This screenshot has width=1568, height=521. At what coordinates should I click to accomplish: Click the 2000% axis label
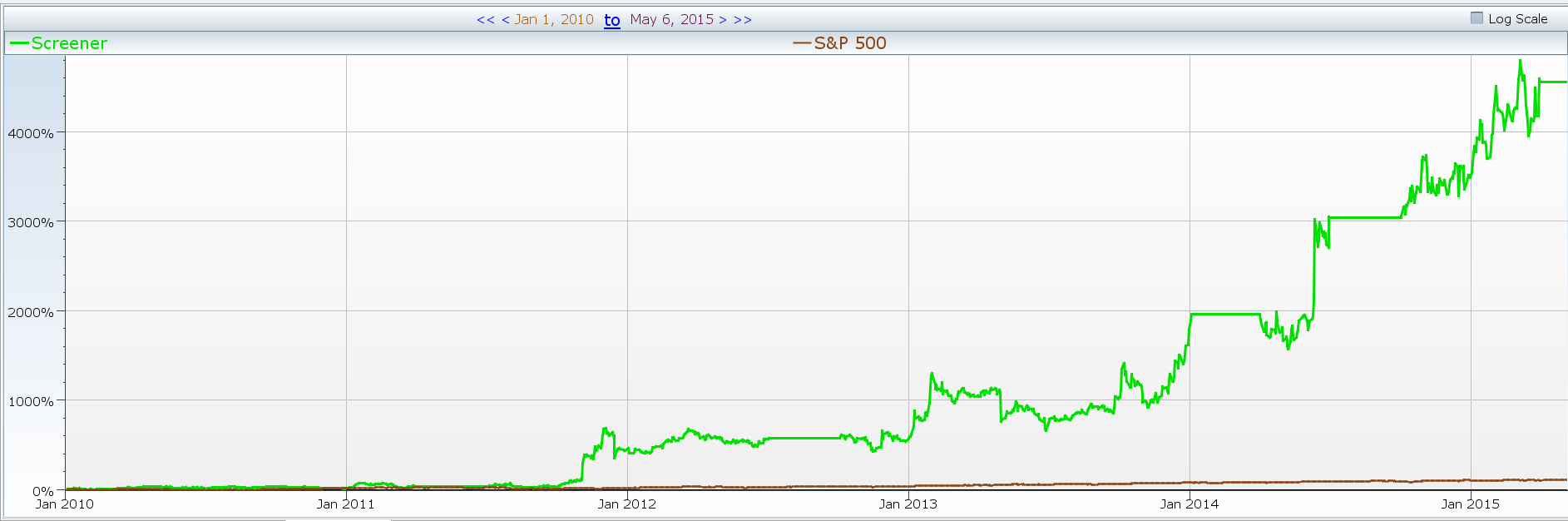(31, 312)
